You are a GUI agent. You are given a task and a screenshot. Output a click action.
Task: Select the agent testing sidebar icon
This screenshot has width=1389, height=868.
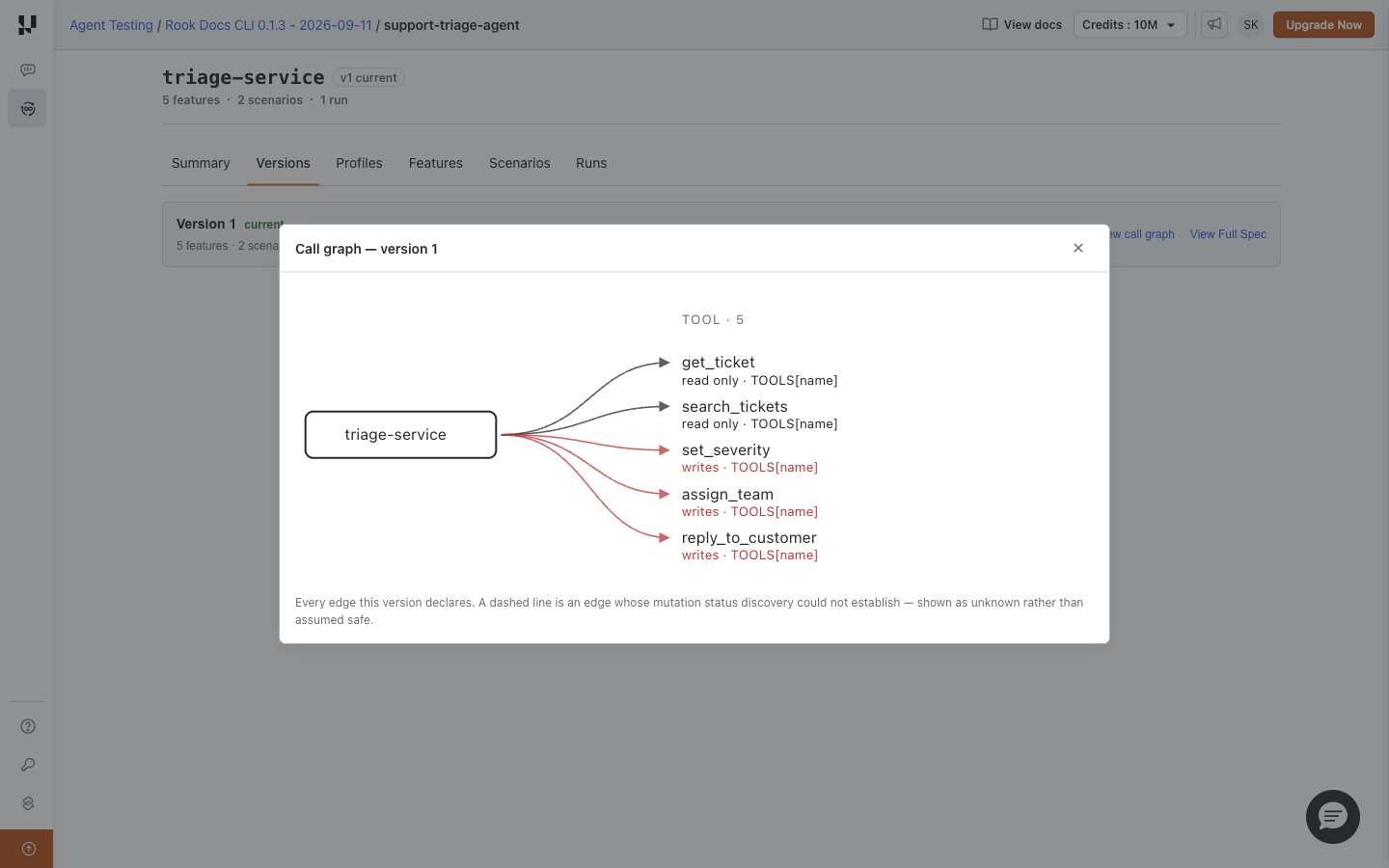[28, 109]
